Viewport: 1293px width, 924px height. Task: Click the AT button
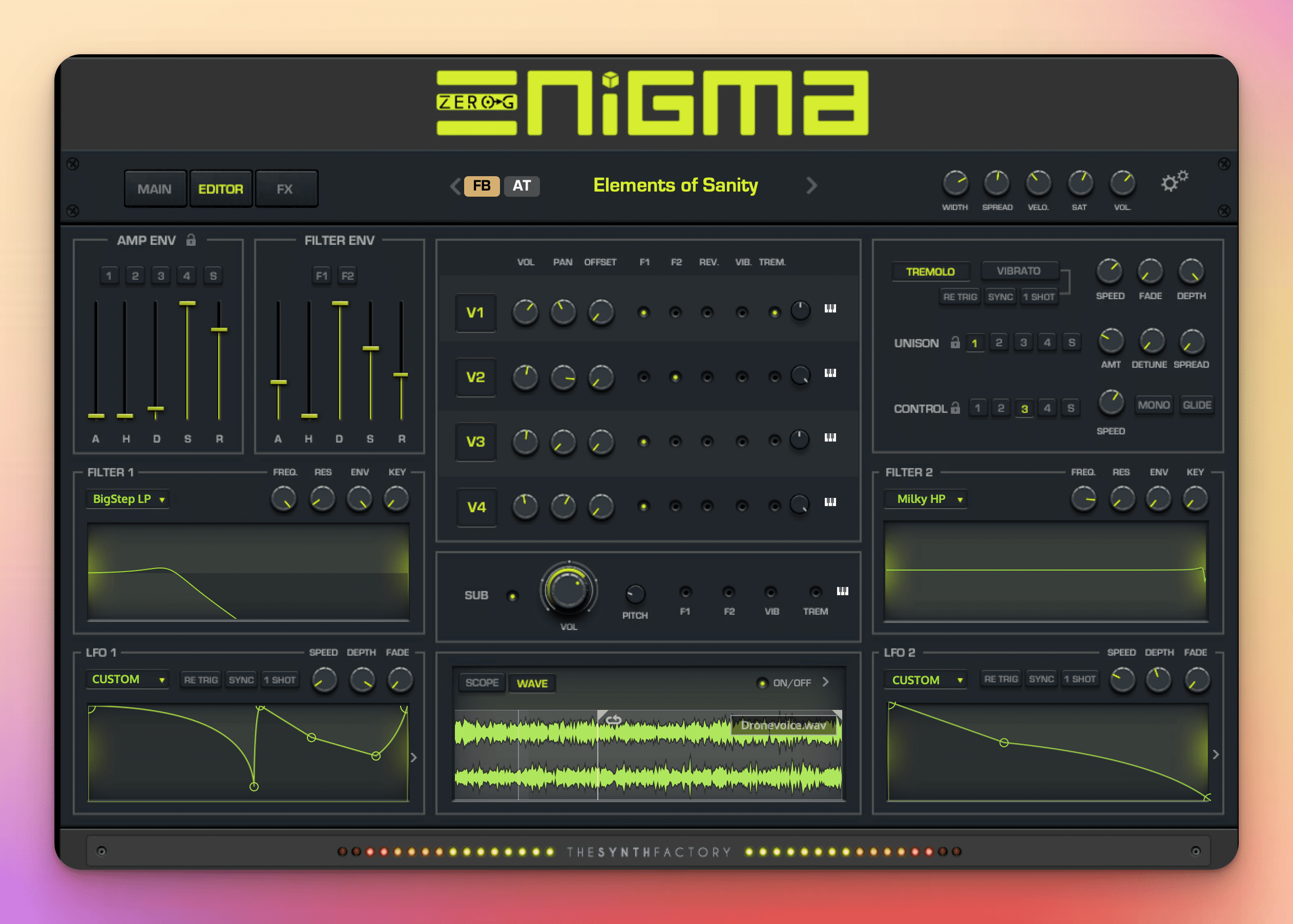522,185
